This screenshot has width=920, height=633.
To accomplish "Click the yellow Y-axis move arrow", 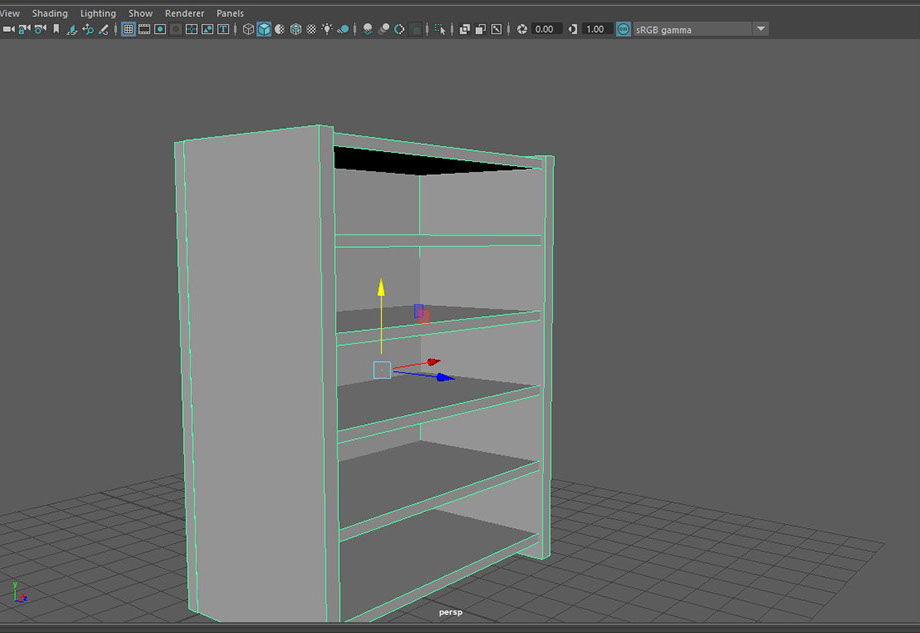I will pyautogui.click(x=381, y=289).
